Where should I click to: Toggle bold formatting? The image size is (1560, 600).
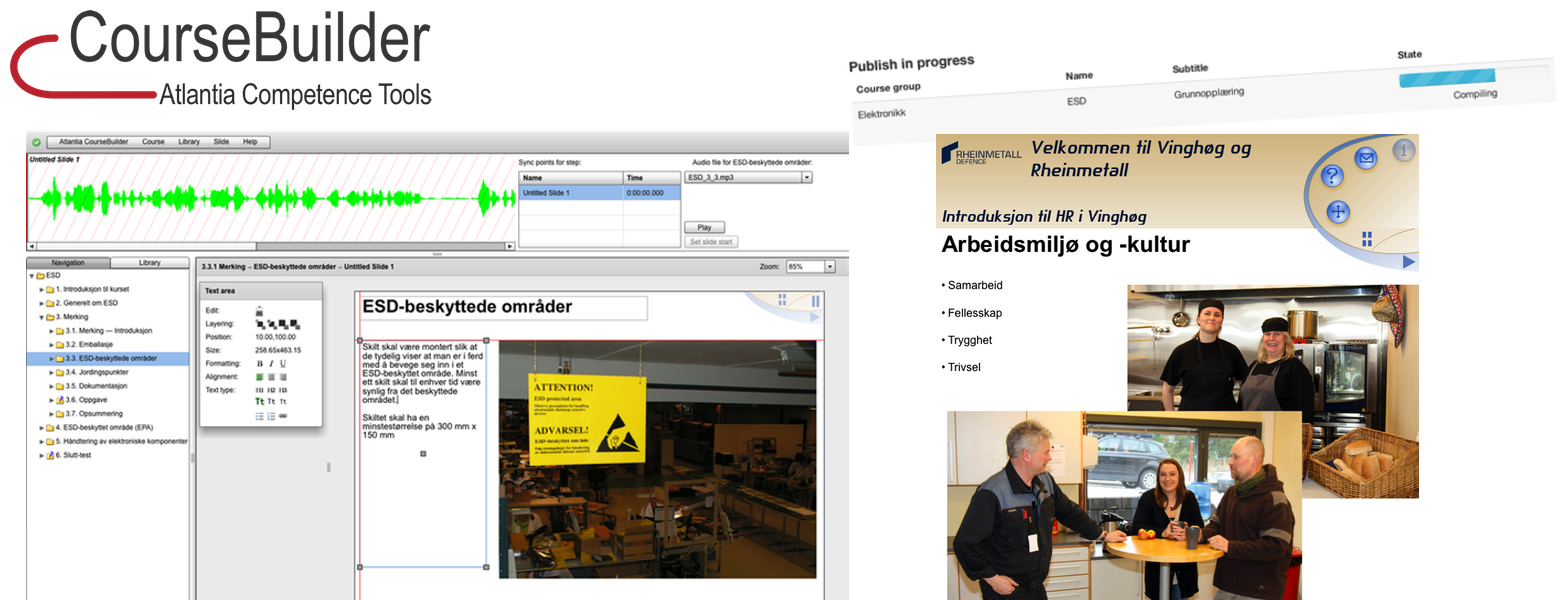(x=260, y=363)
